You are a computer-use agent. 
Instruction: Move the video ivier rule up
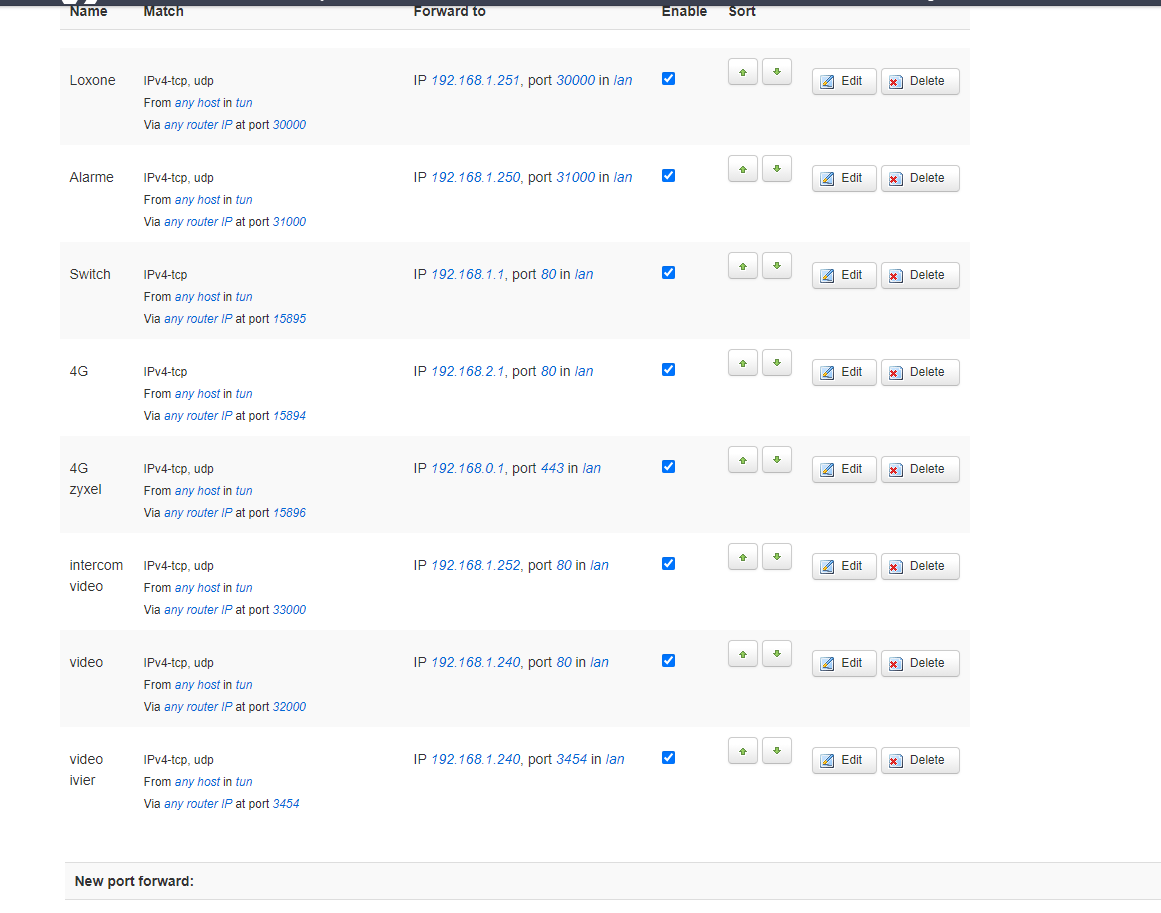742,751
